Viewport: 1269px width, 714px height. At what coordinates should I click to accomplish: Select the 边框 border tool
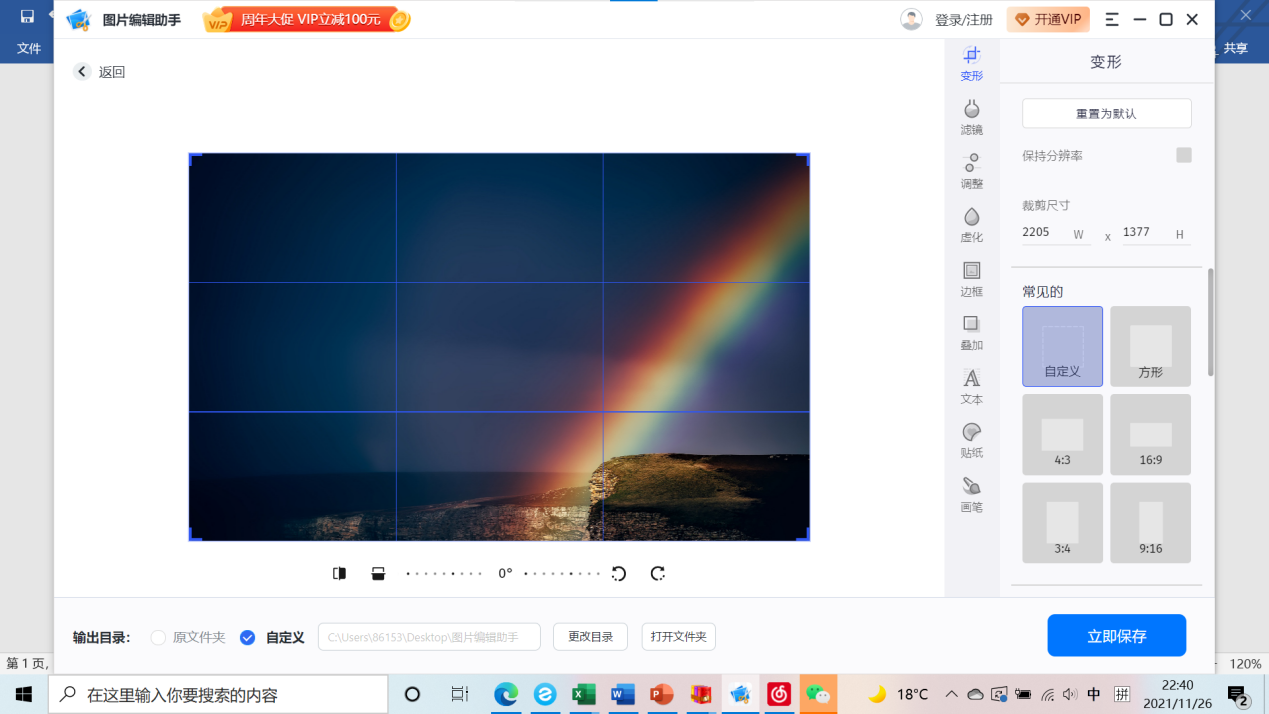[x=971, y=279]
